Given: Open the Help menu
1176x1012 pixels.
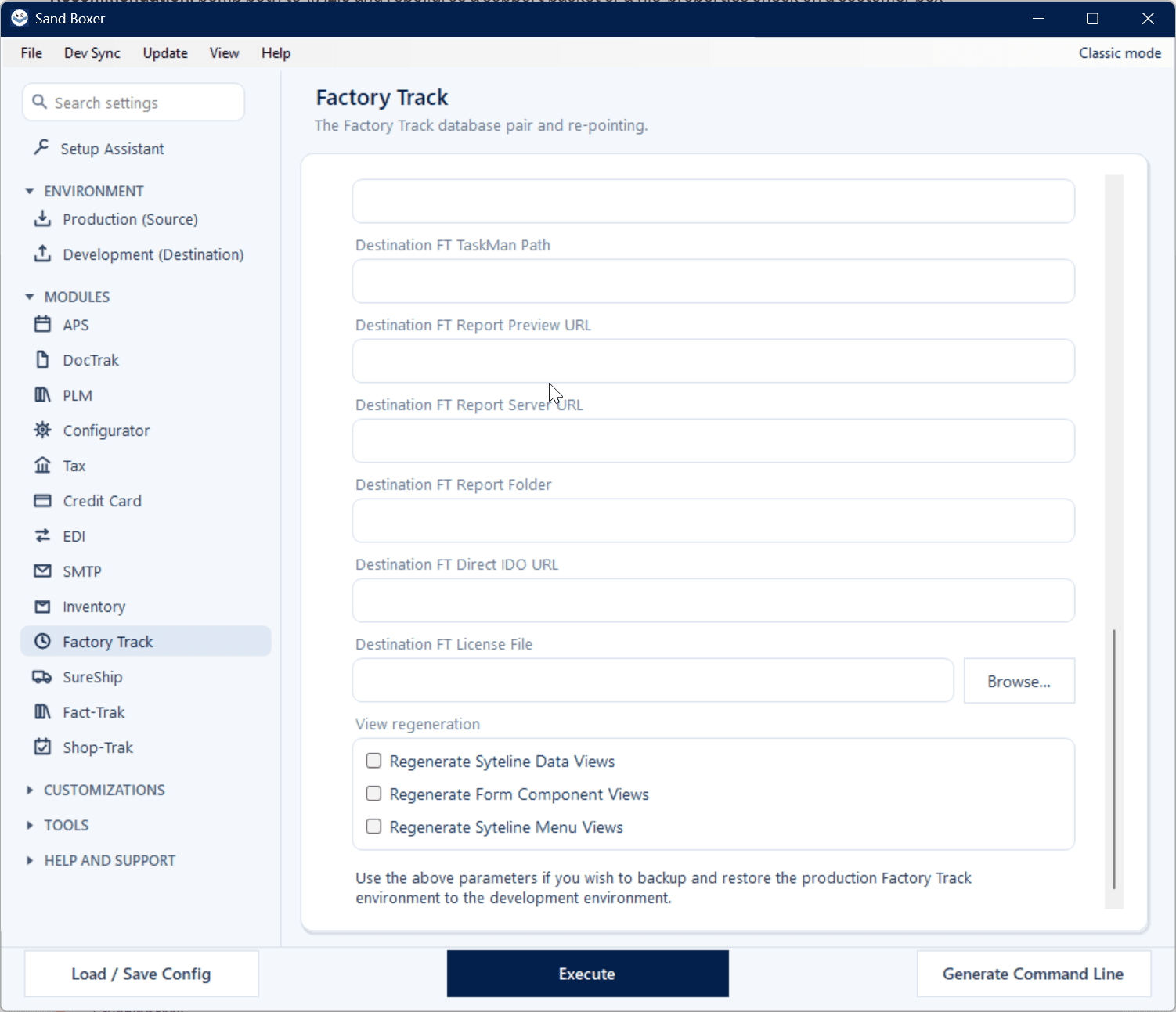Looking at the screenshot, I should 276,52.
